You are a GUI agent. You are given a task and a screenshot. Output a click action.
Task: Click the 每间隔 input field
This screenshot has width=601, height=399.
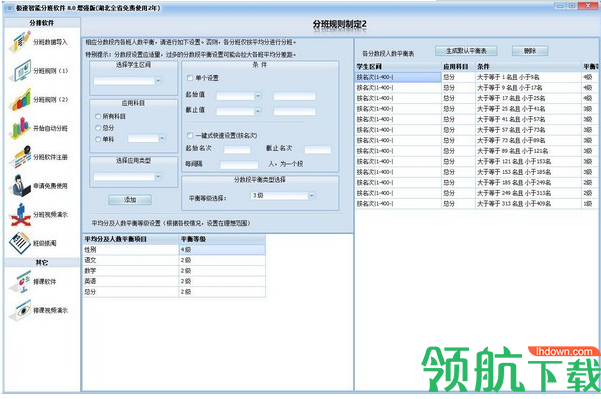pyautogui.click(x=239, y=165)
